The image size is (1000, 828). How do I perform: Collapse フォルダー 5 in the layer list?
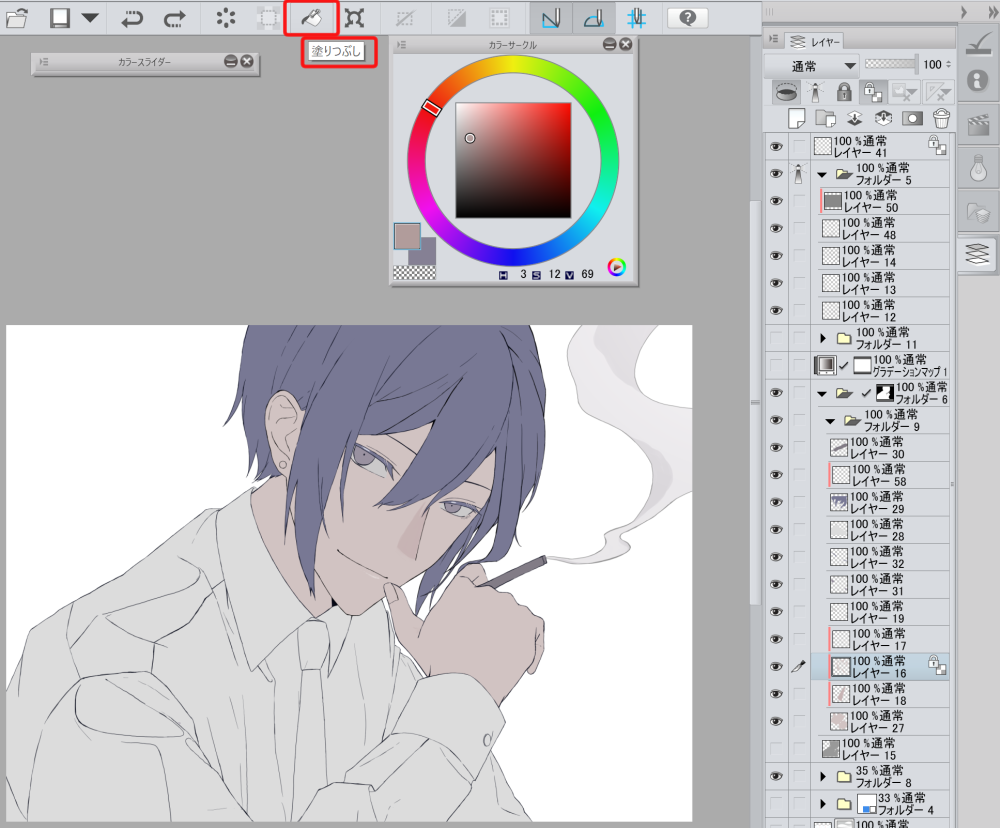(x=823, y=174)
